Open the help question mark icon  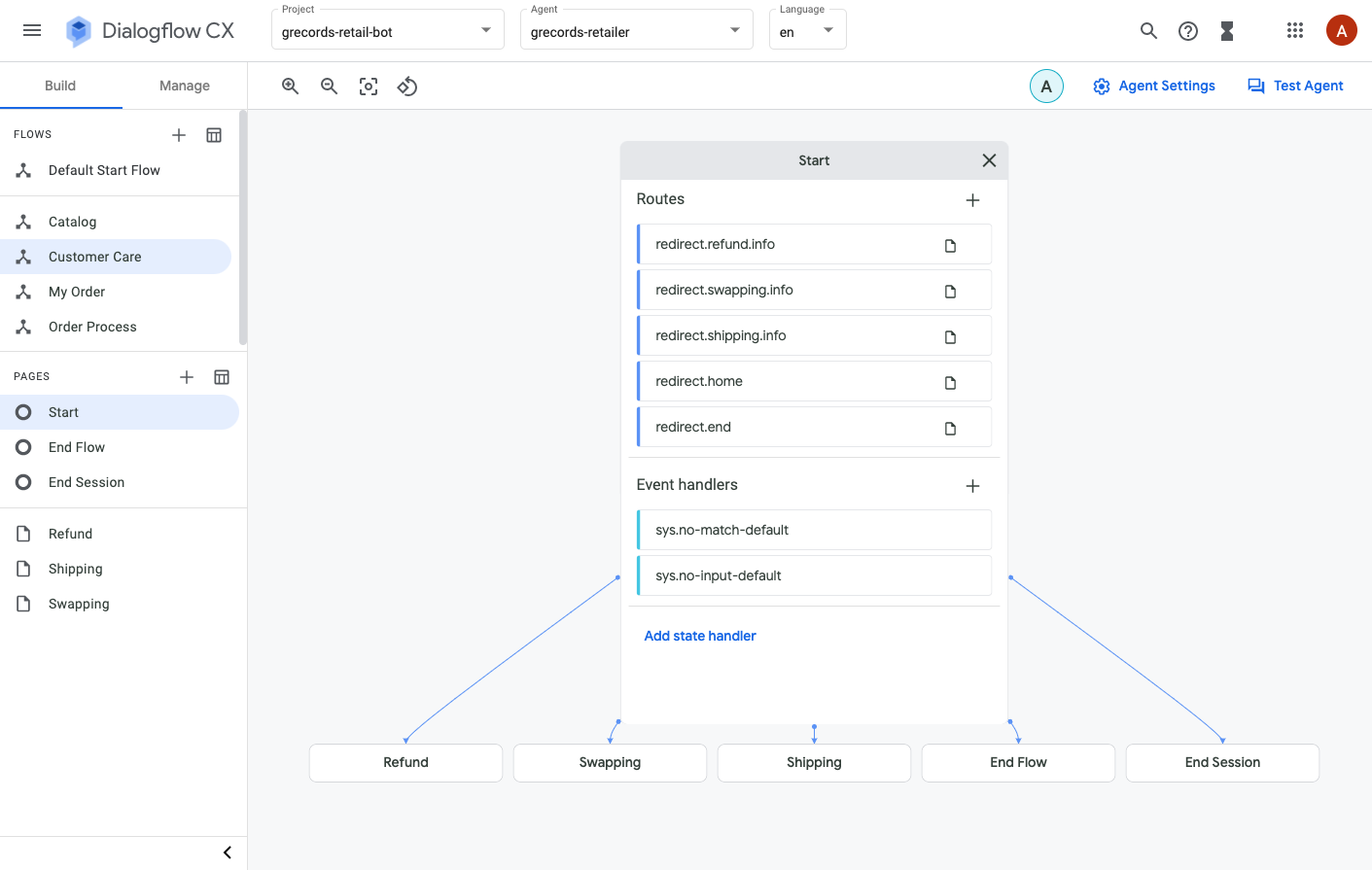coord(1187,31)
